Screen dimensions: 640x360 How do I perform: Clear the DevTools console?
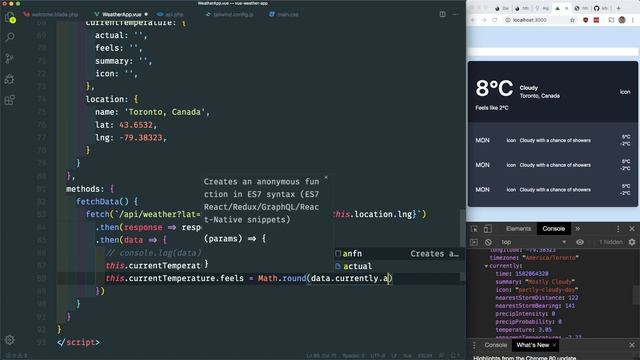click(488, 242)
